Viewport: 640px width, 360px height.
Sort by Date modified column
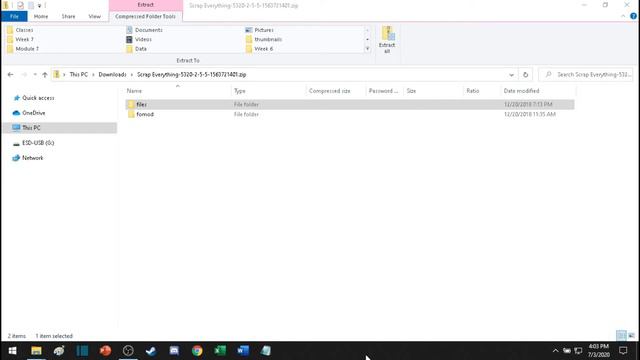pos(521,91)
